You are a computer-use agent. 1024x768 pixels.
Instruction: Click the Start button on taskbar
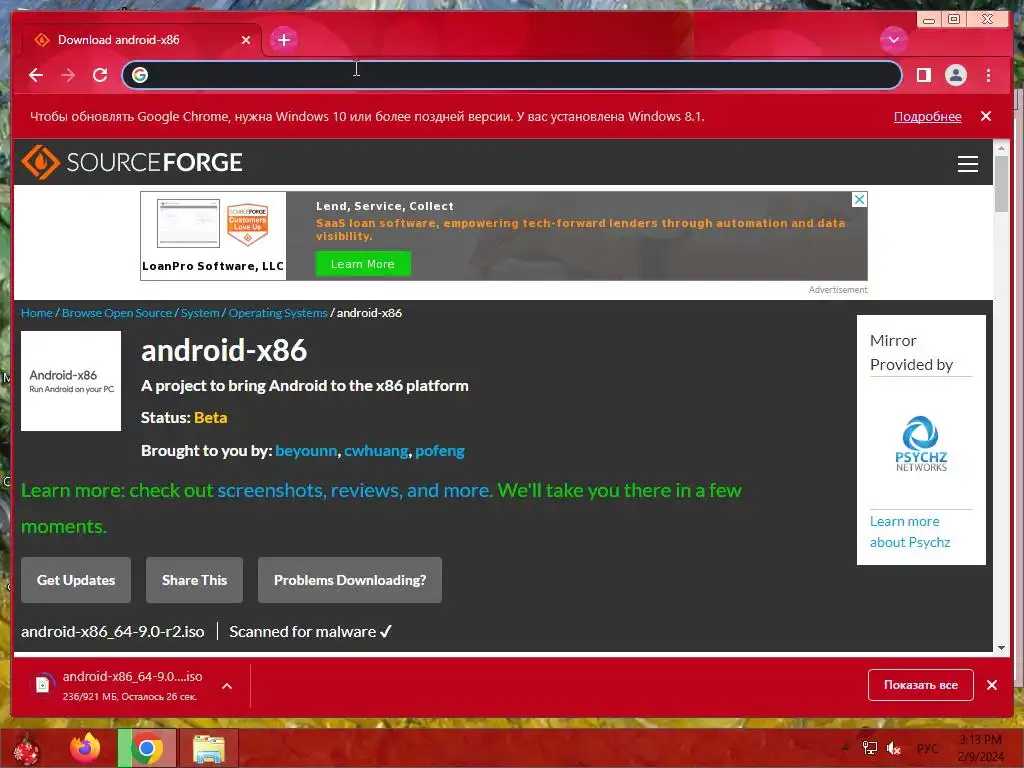[x=27, y=748]
